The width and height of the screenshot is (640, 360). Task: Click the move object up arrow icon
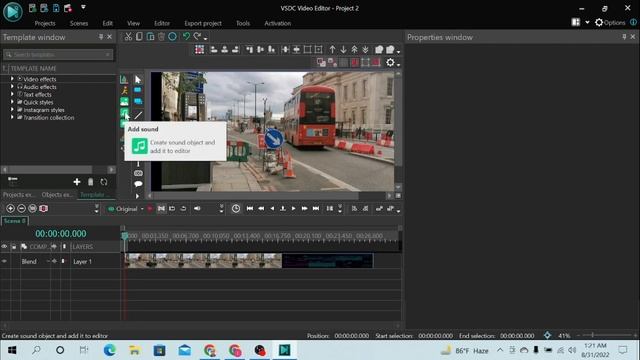click(x=332, y=49)
